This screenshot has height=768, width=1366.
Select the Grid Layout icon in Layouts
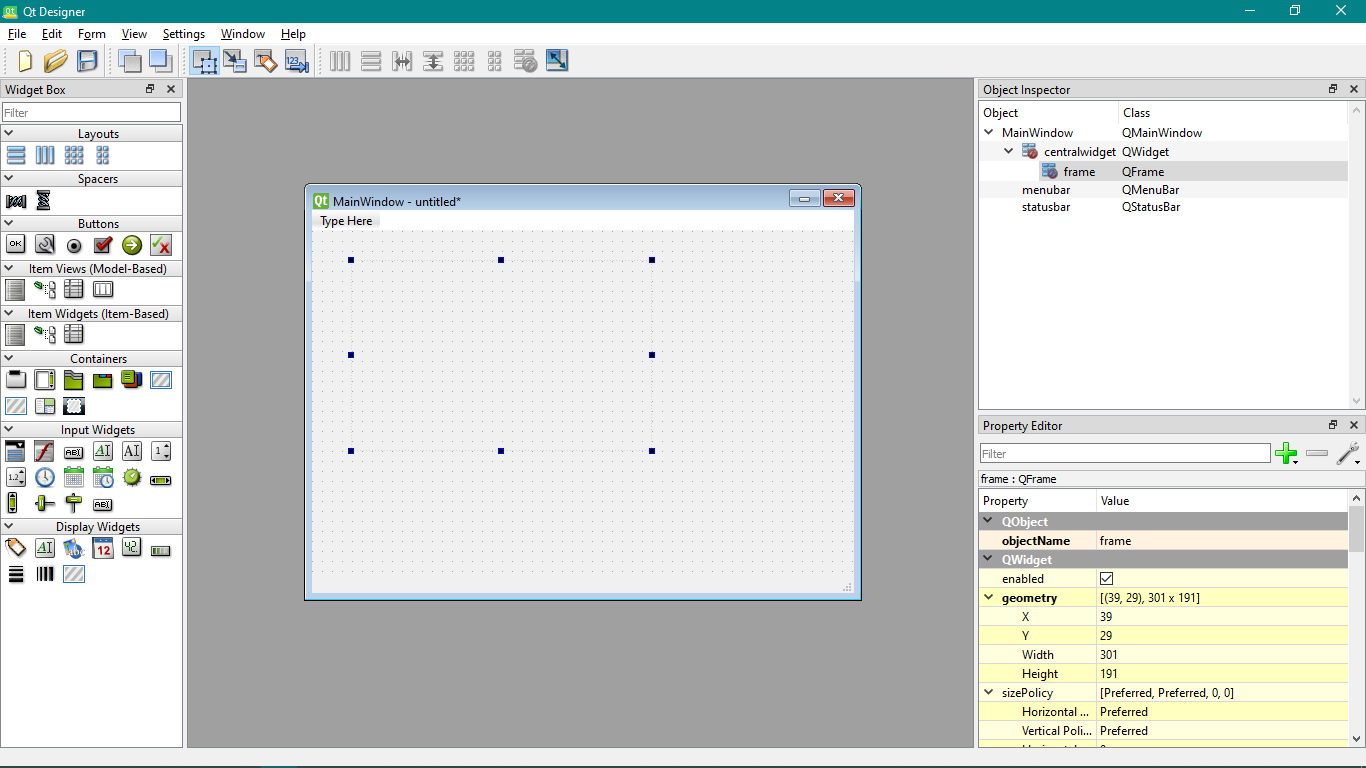[x=74, y=155]
